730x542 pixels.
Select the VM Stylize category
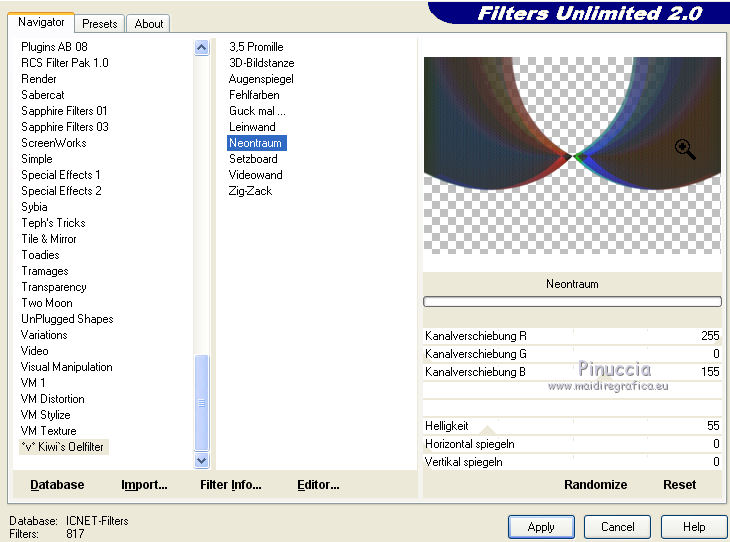(x=46, y=415)
